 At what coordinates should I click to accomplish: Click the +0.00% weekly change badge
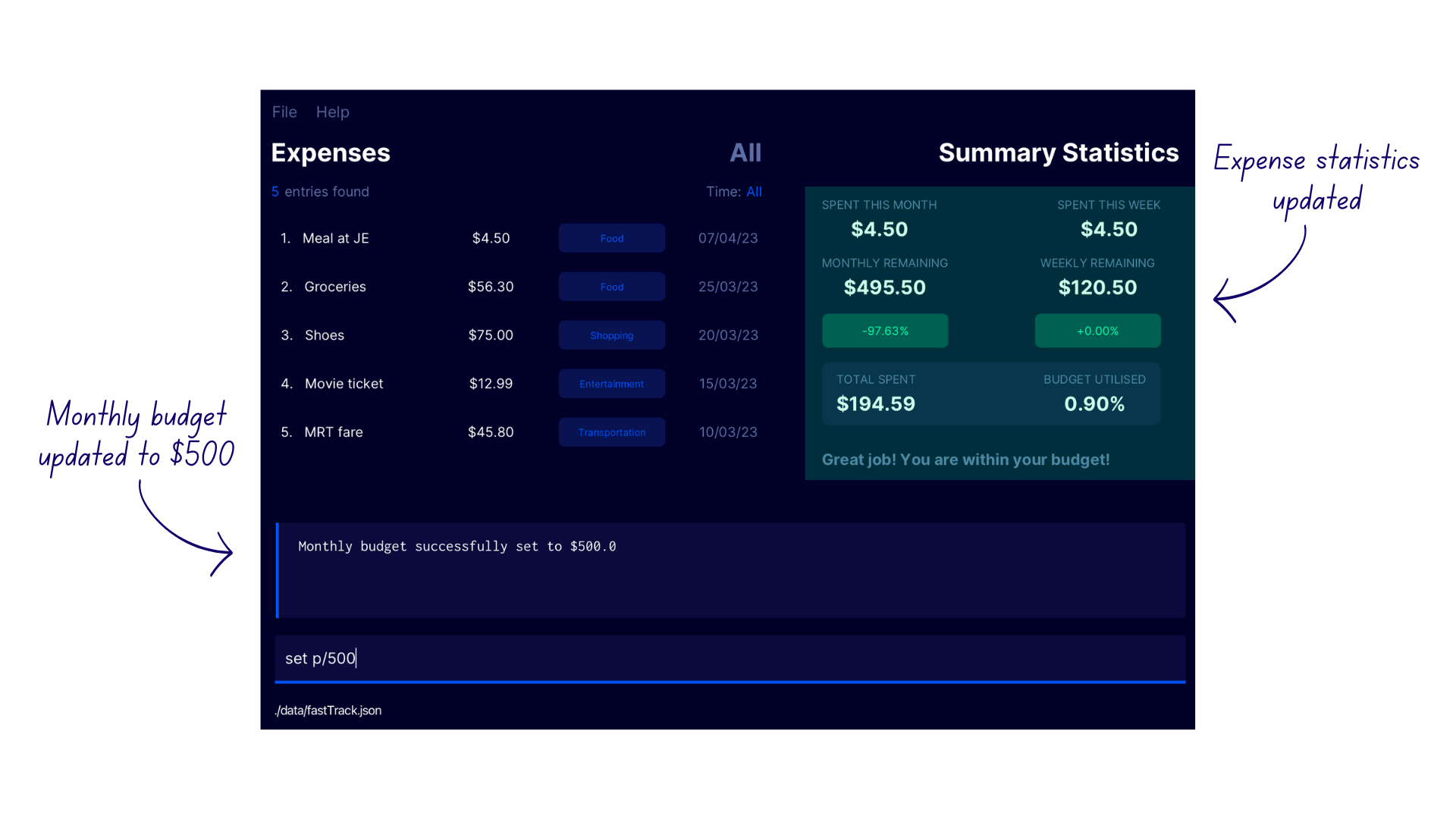tap(1097, 331)
